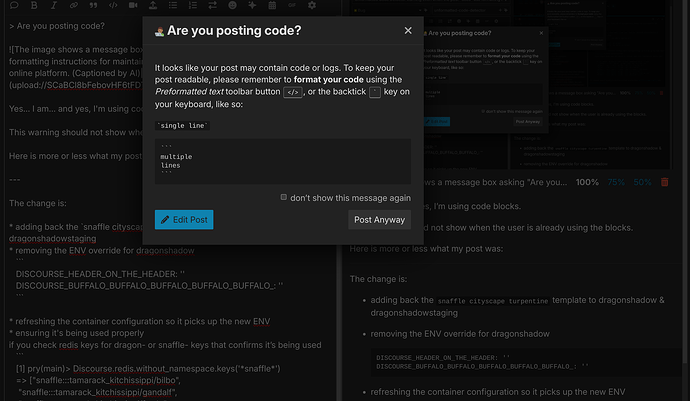Scale preview image to 75%

tap(616, 182)
